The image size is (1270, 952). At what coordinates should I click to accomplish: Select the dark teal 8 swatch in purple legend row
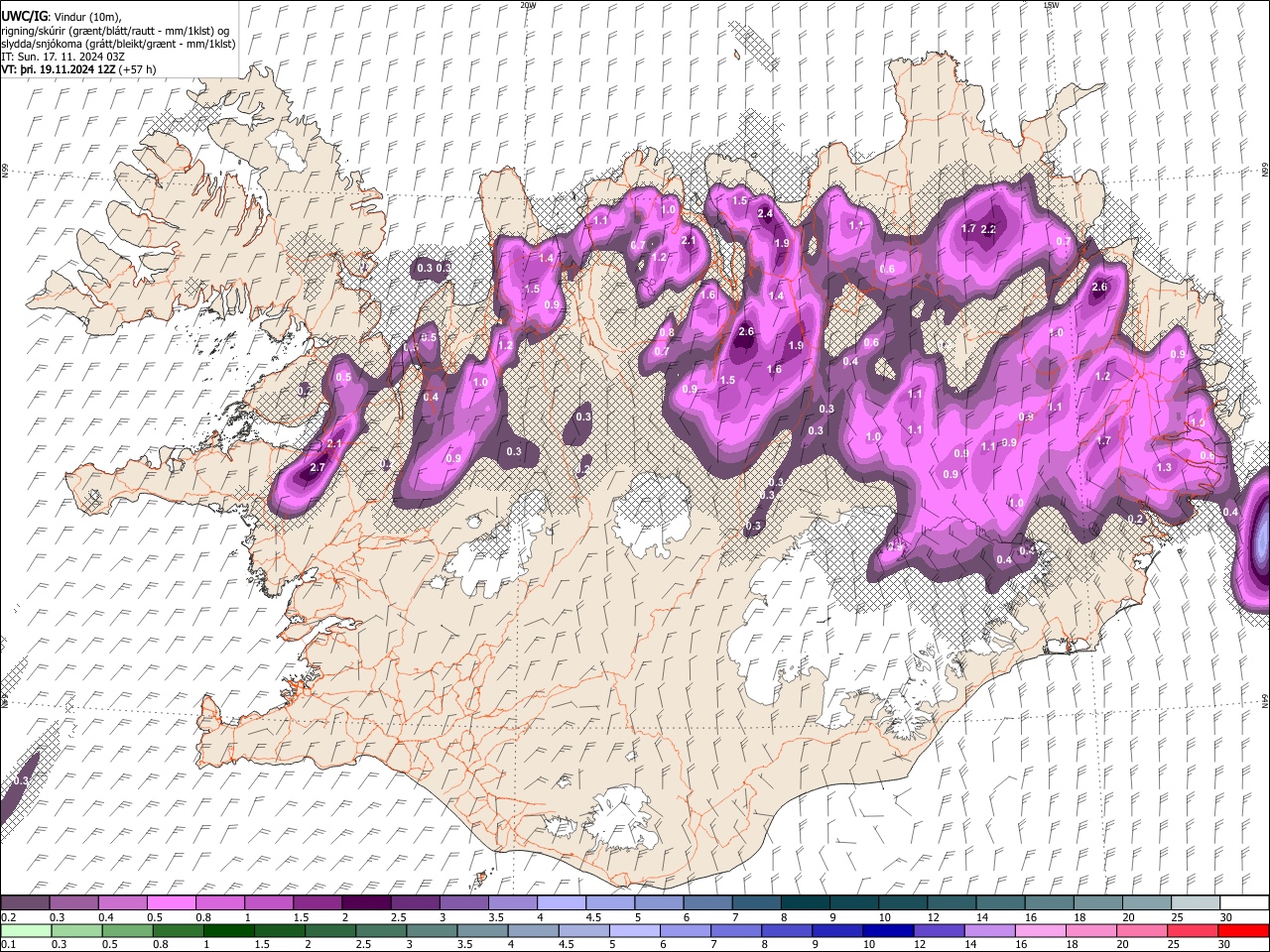point(805,903)
